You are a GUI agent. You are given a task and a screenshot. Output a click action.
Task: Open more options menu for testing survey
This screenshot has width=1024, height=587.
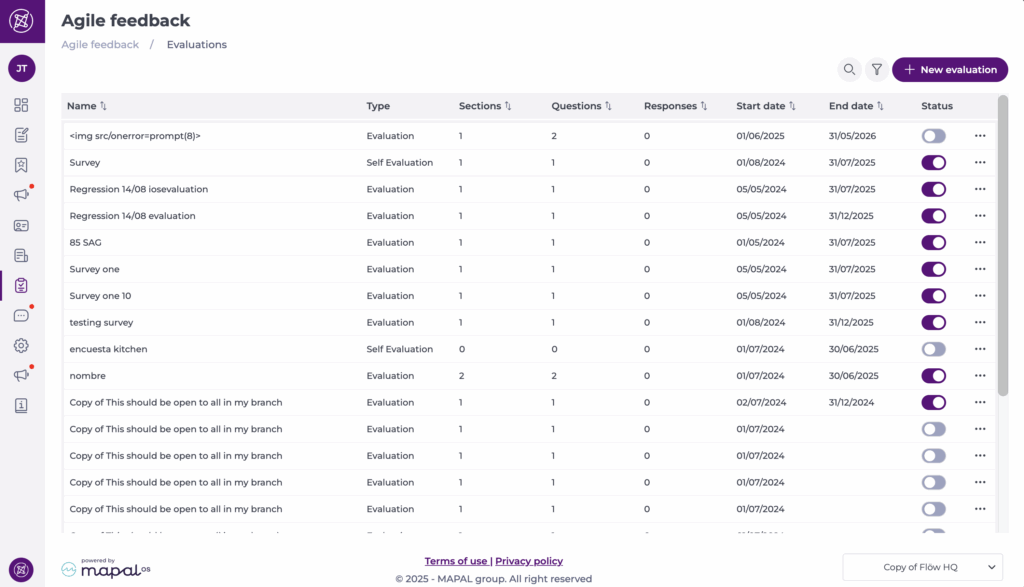point(980,322)
